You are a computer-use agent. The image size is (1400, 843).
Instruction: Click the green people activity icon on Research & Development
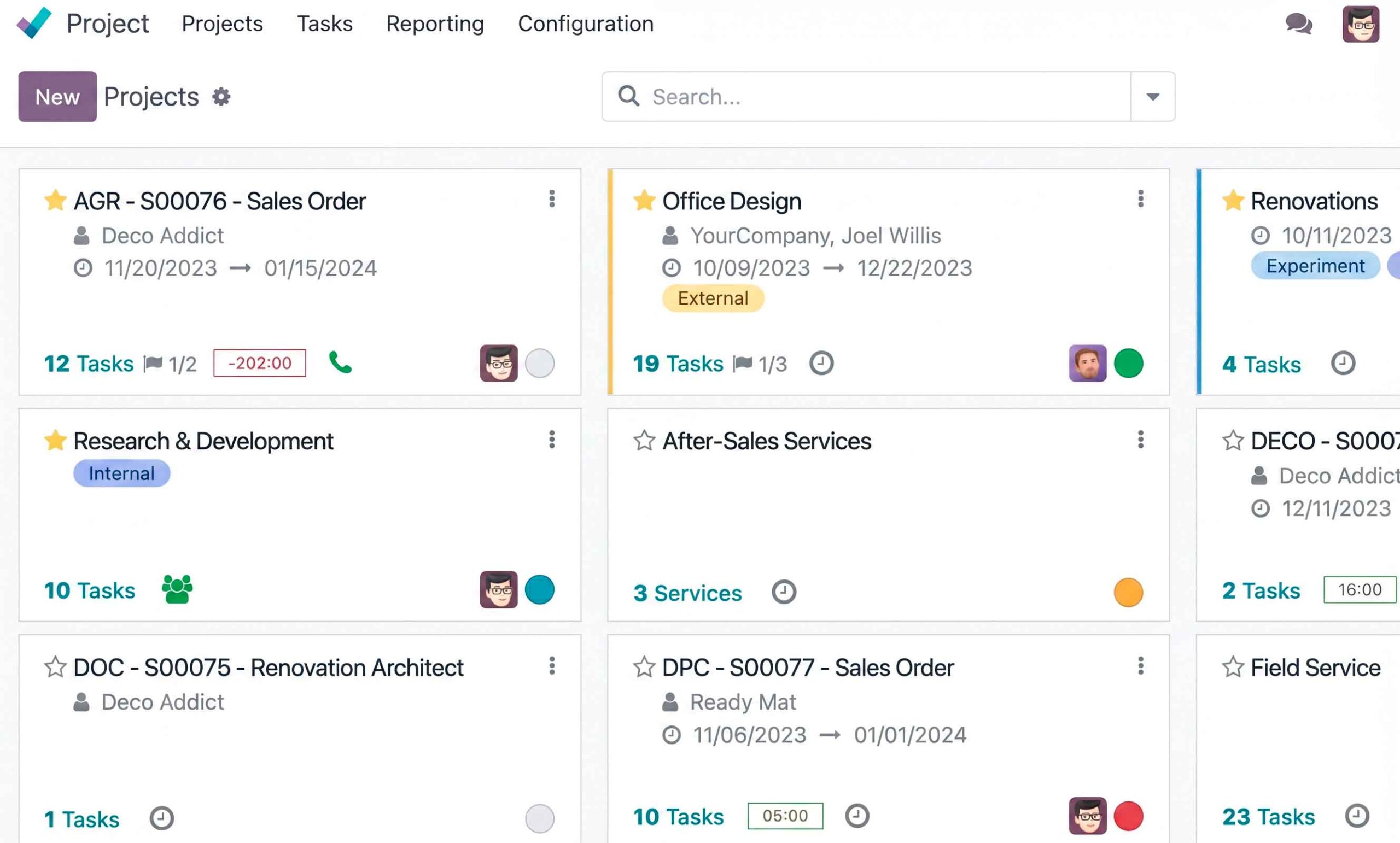pyautogui.click(x=177, y=589)
